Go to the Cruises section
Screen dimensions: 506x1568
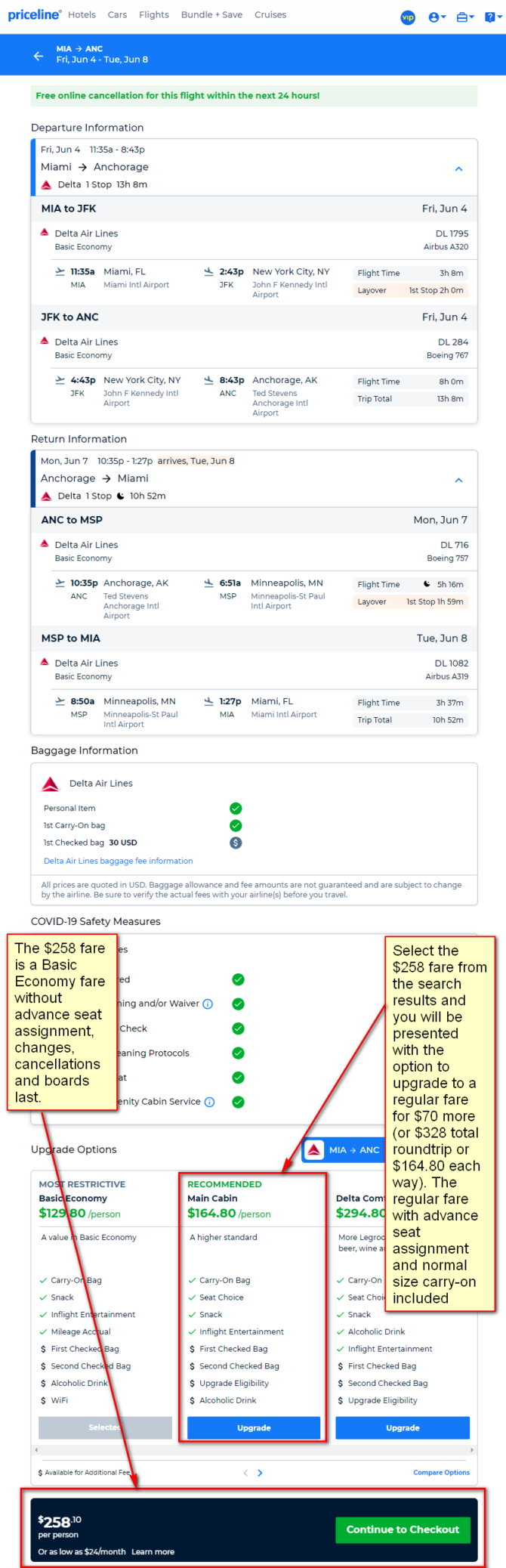coord(270,14)
